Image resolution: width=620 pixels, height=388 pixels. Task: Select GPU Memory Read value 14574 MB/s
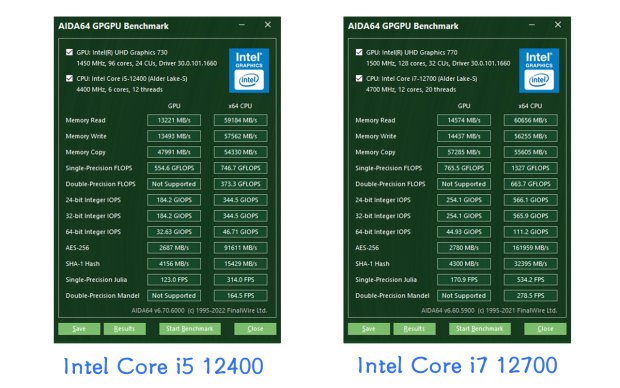[x=464, y=120]
